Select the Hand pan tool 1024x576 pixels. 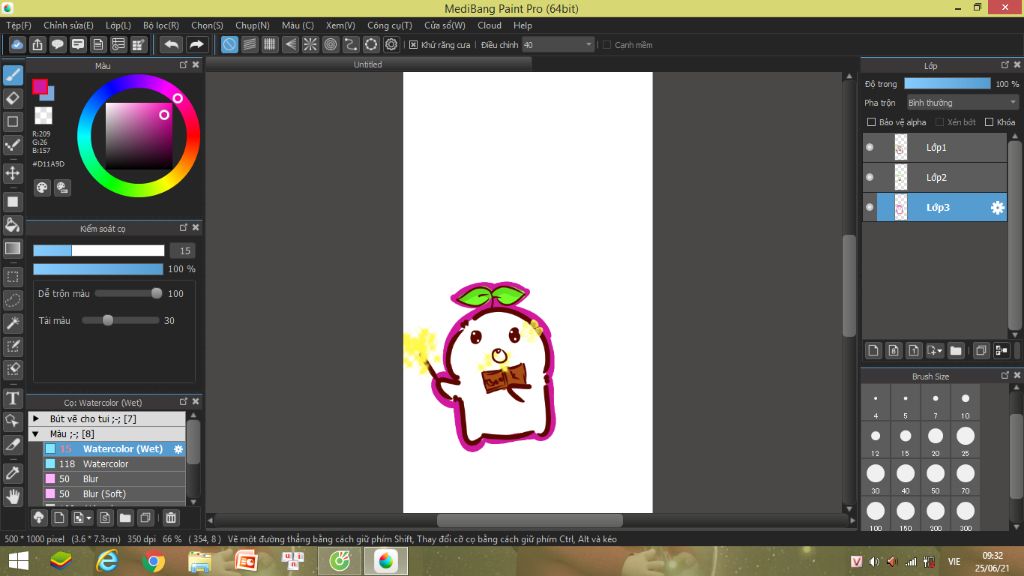(x=12, y=497)
